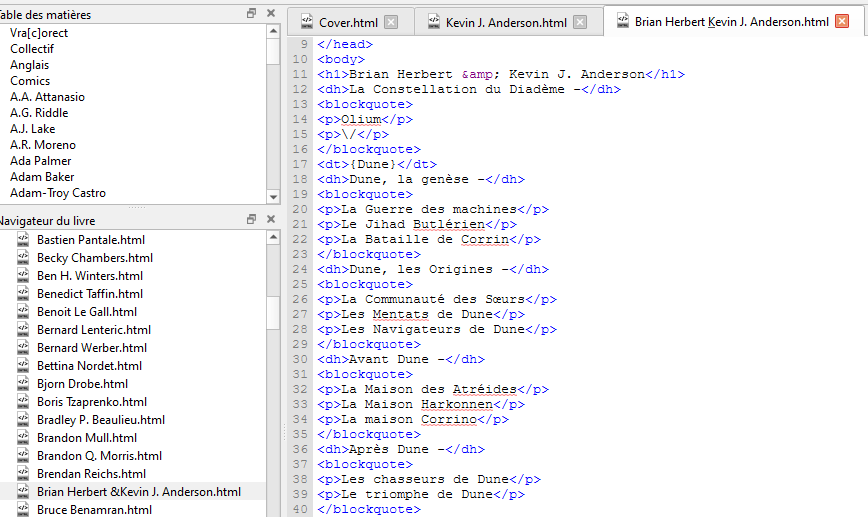Select Anglais in table of contents
Image resolution: width=868 pixels, height=517 pixels.
29,65
